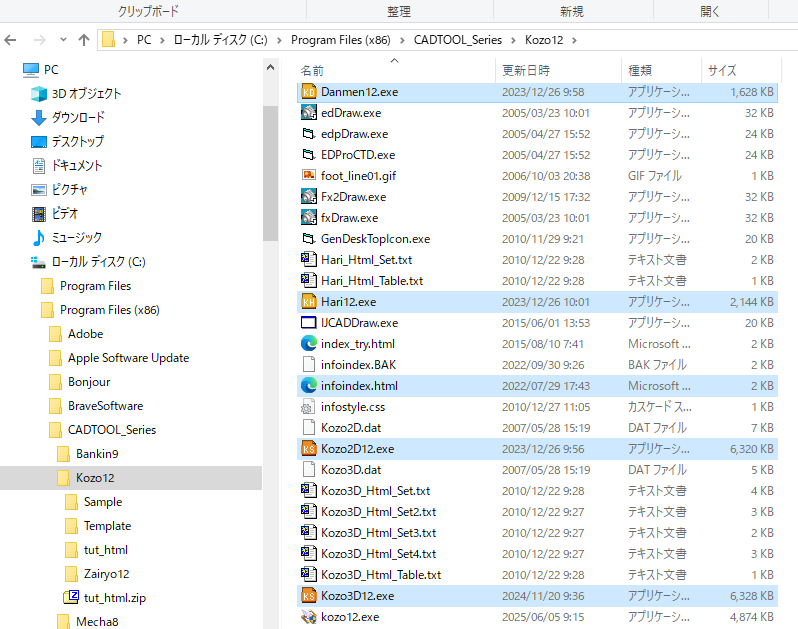Click ローカル ディスク (C:) in address bar
The image size is (798, 629).
(x=220, y=40)
